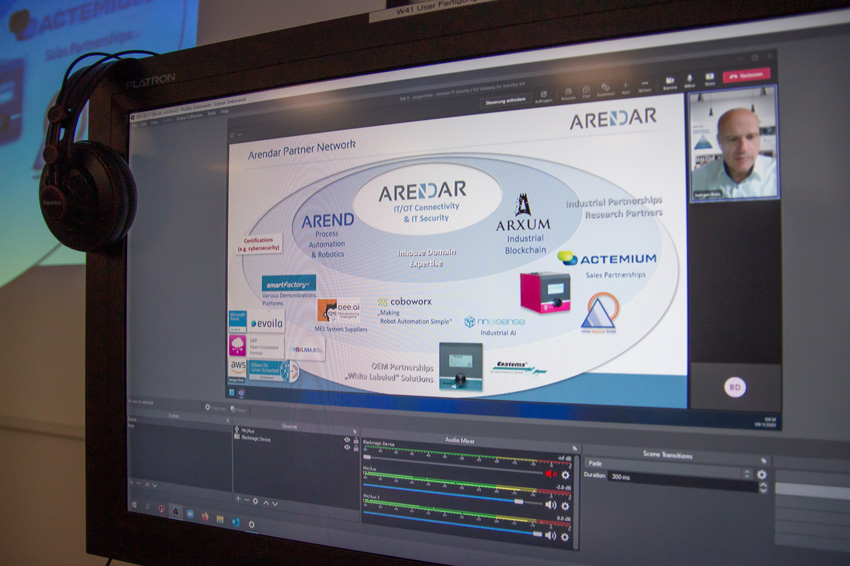Screen dimensions: 850x566
Task: Open the OBS Tools menu
Action: coord(211,113)
